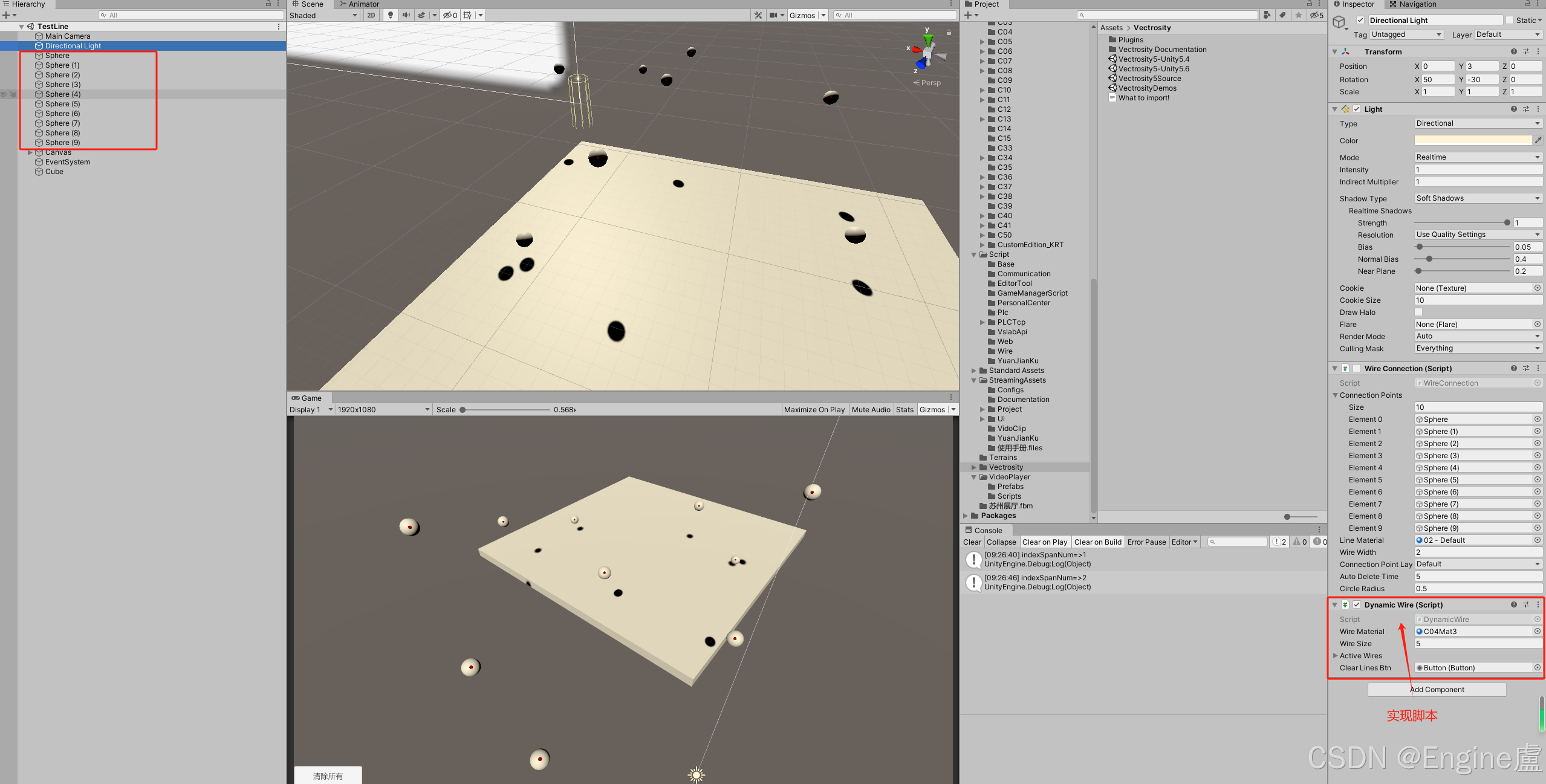Check the Draw Halo checkbox
Viewport: 1546px width, 784px height.
coord(1418,312)
